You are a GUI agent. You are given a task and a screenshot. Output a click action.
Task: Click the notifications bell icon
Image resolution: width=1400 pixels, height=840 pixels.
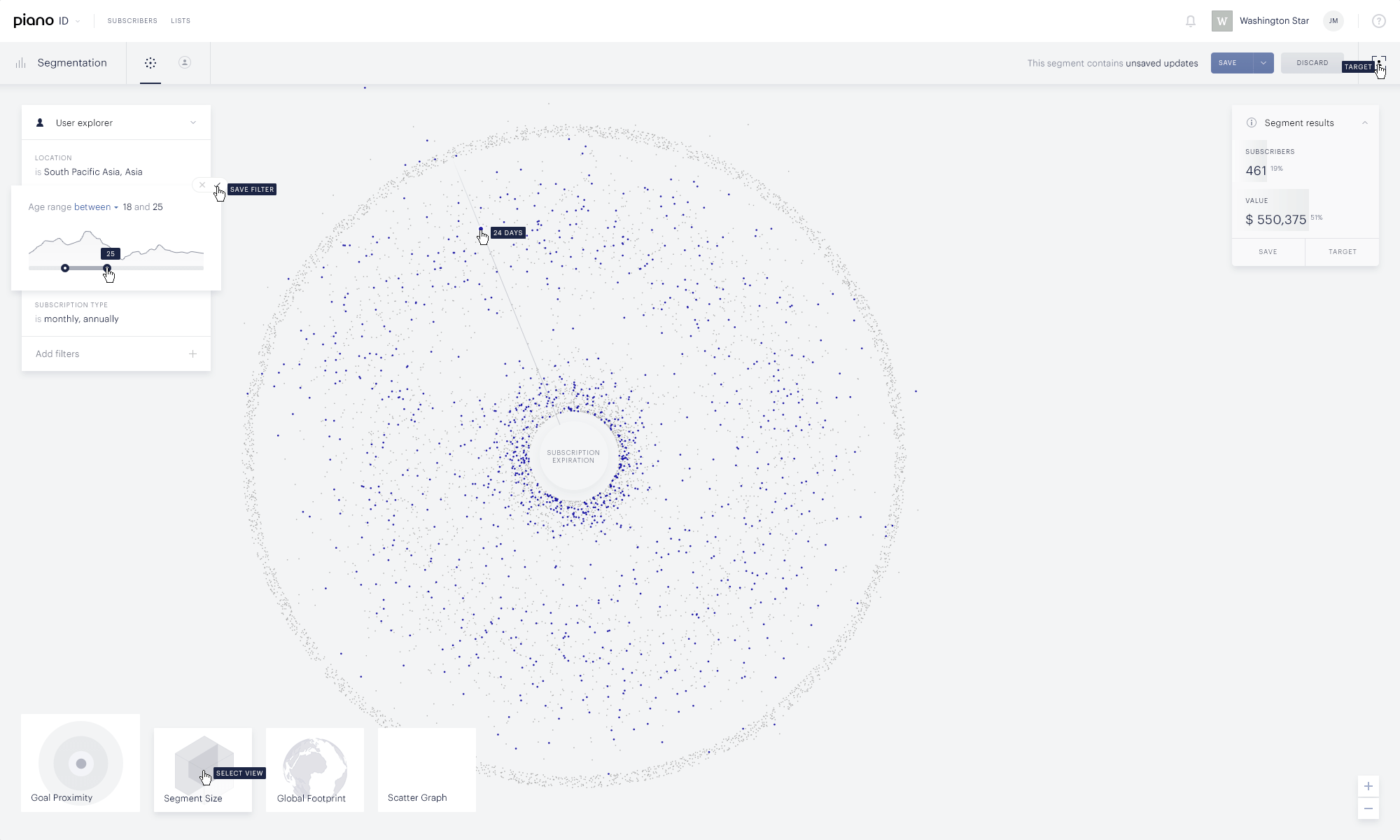(1190, 21)
